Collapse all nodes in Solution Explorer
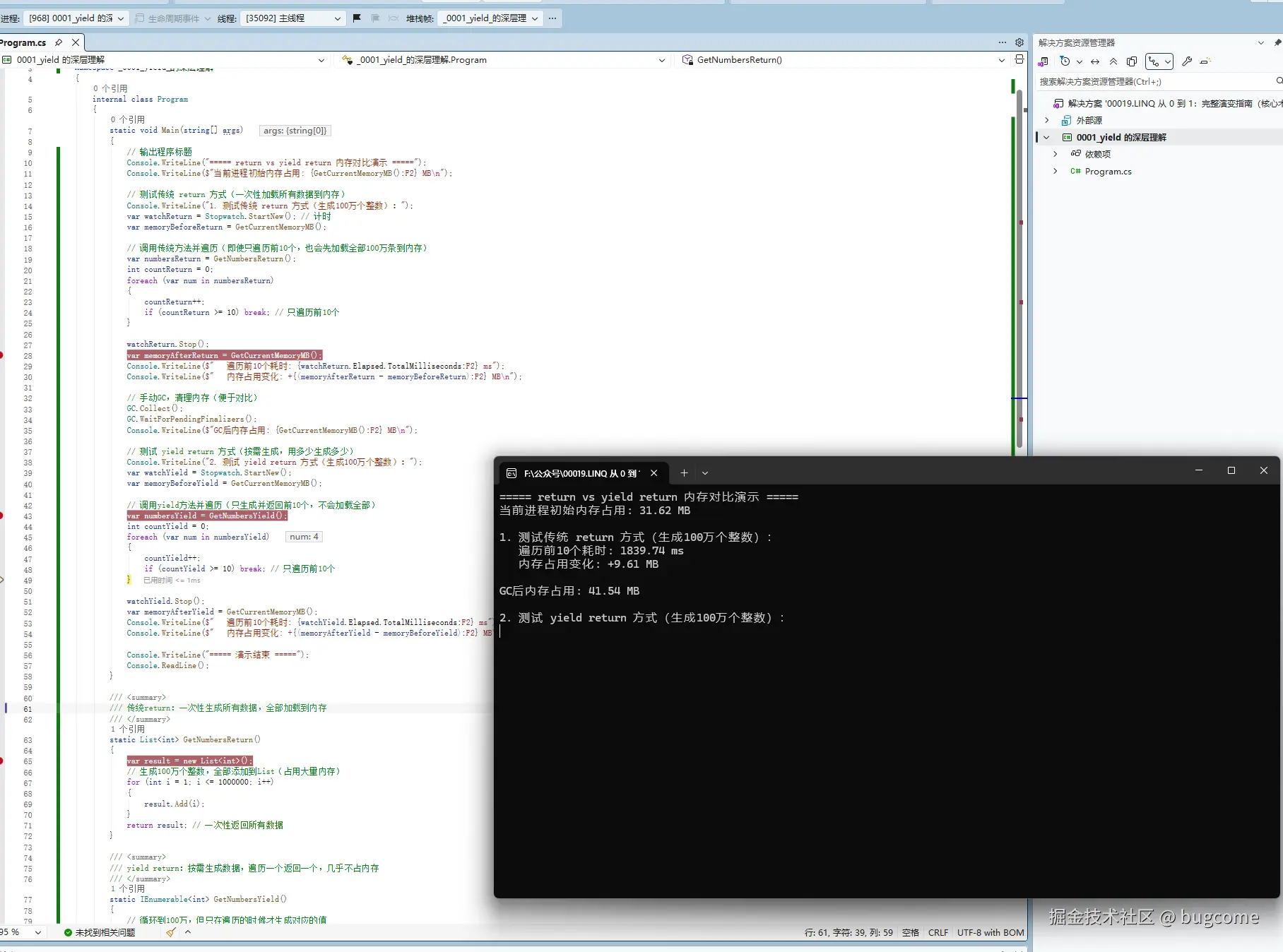Screen dimensions: 1283x952 pos(1113,61)
